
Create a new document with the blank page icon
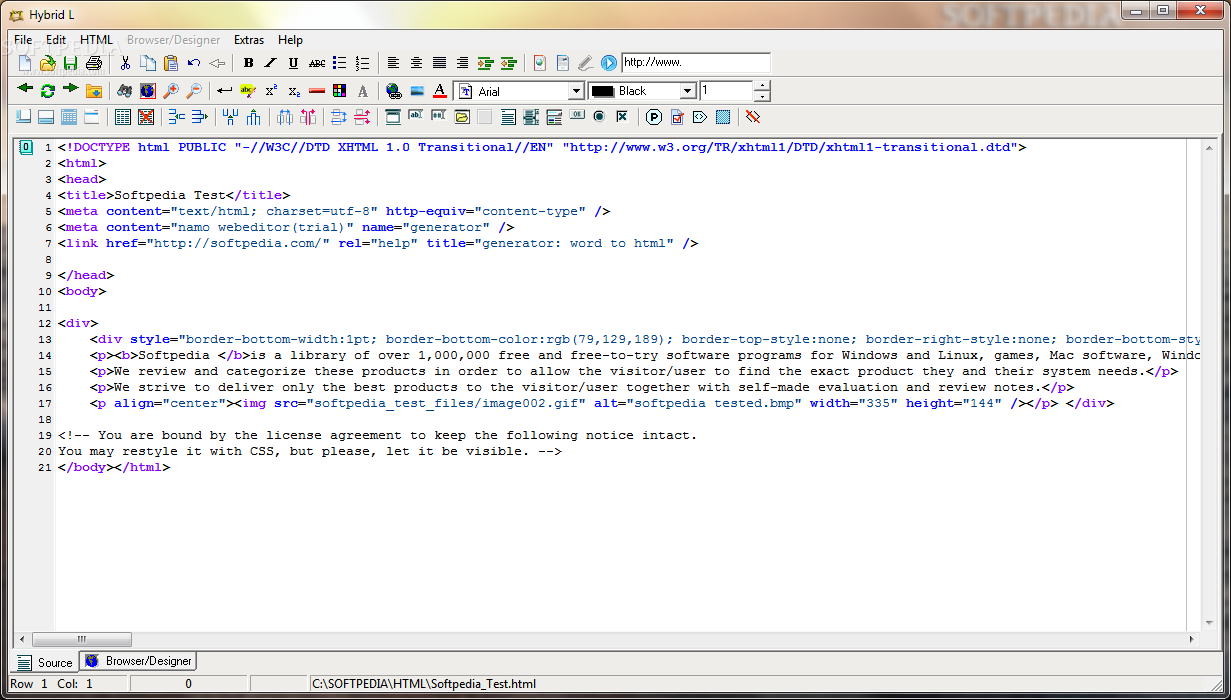25,63
